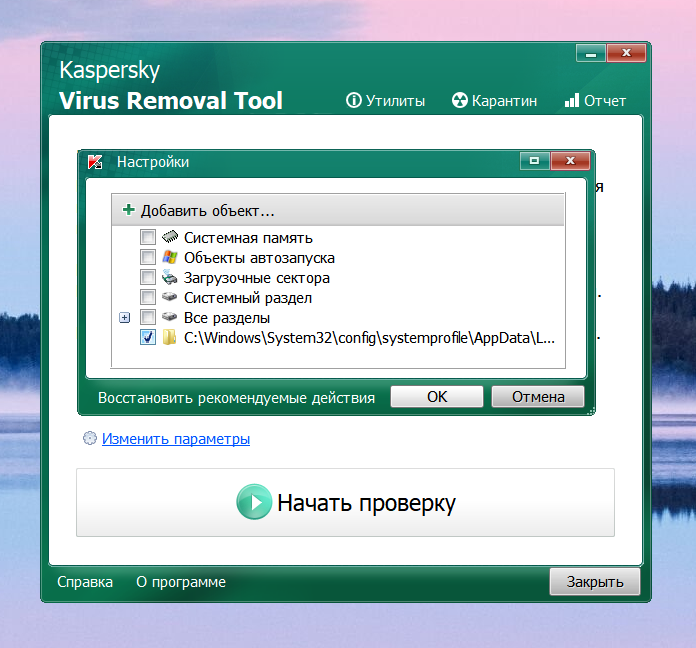Click the folder icon for the C:\Windows path
The image size is (696, 648).
click(169, 337)
